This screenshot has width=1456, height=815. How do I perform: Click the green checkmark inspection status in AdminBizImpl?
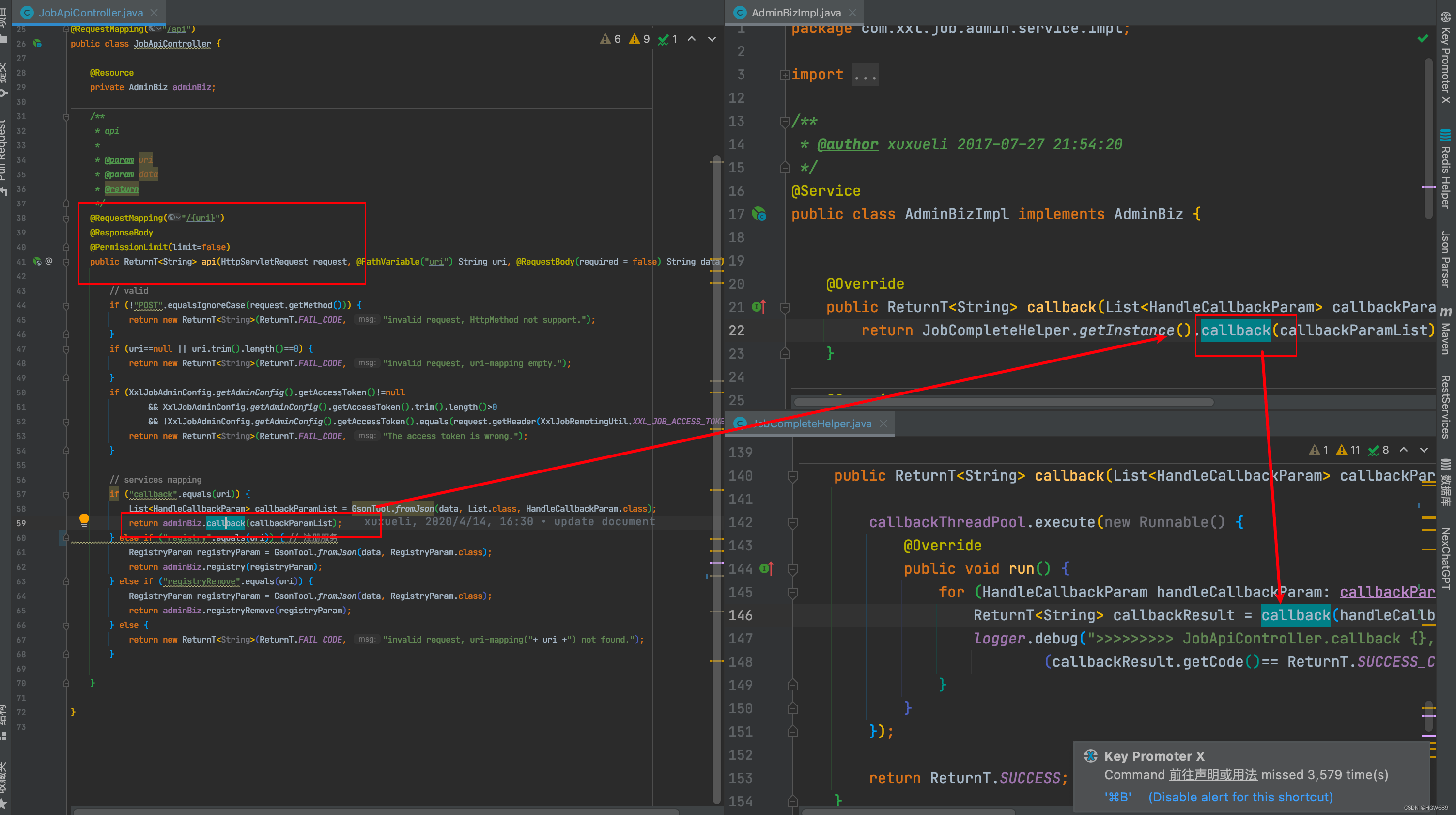pyautogui.click(x=1423, y=38)
